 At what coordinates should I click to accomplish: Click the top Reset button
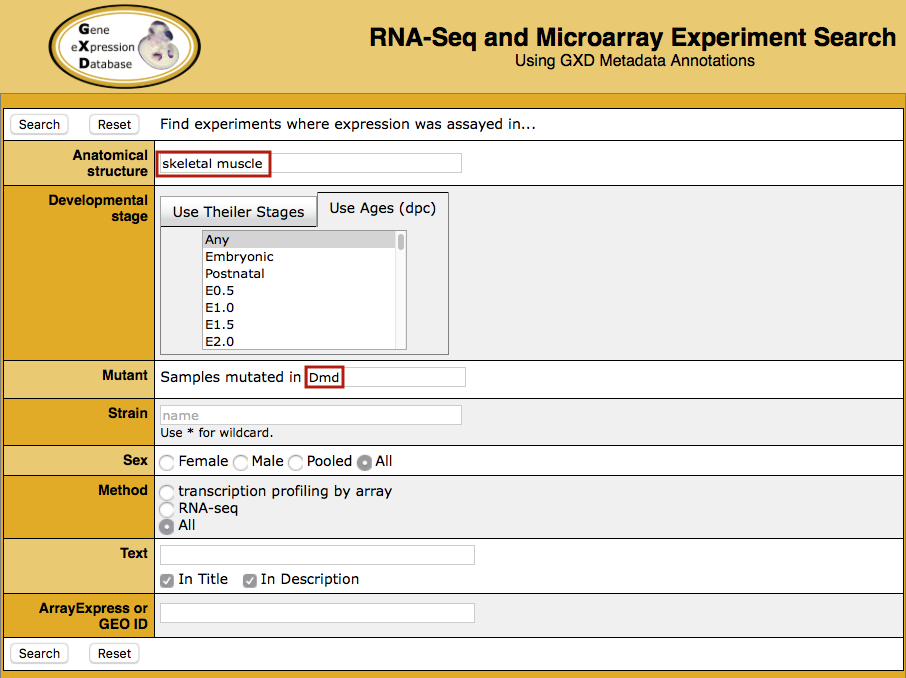pyautogui.click(x=114, y=124)
